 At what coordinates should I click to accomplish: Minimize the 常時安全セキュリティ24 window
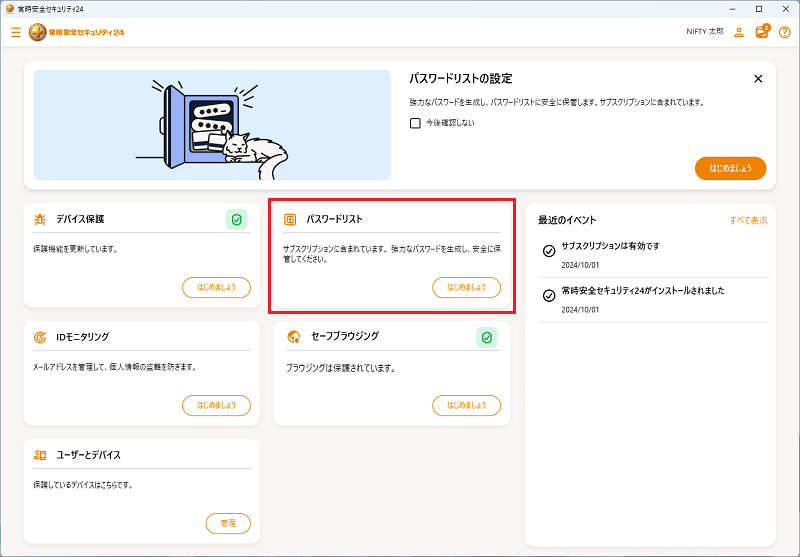pyautogui.click(x=733, y=9)
